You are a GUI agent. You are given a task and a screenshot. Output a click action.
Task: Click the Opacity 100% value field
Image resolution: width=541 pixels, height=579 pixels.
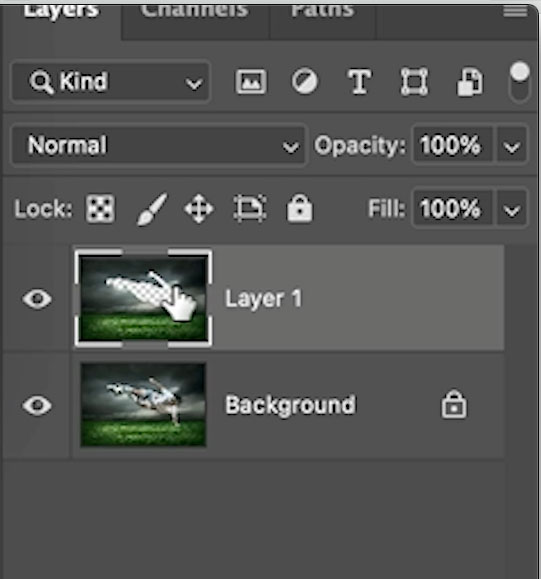tap(452, 145)
